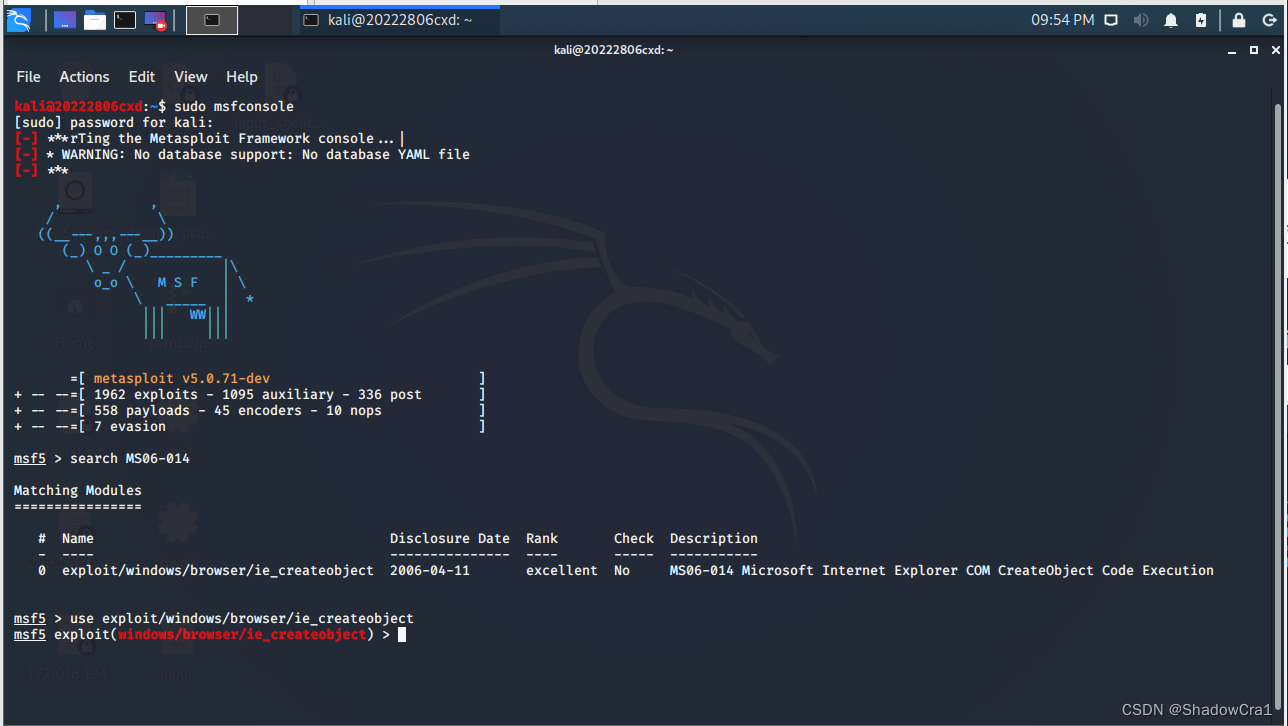The width and height of the screenshot is (1288, 726).
Task: Click the terminal cursor at the prompt
Action: click(402, 634)
